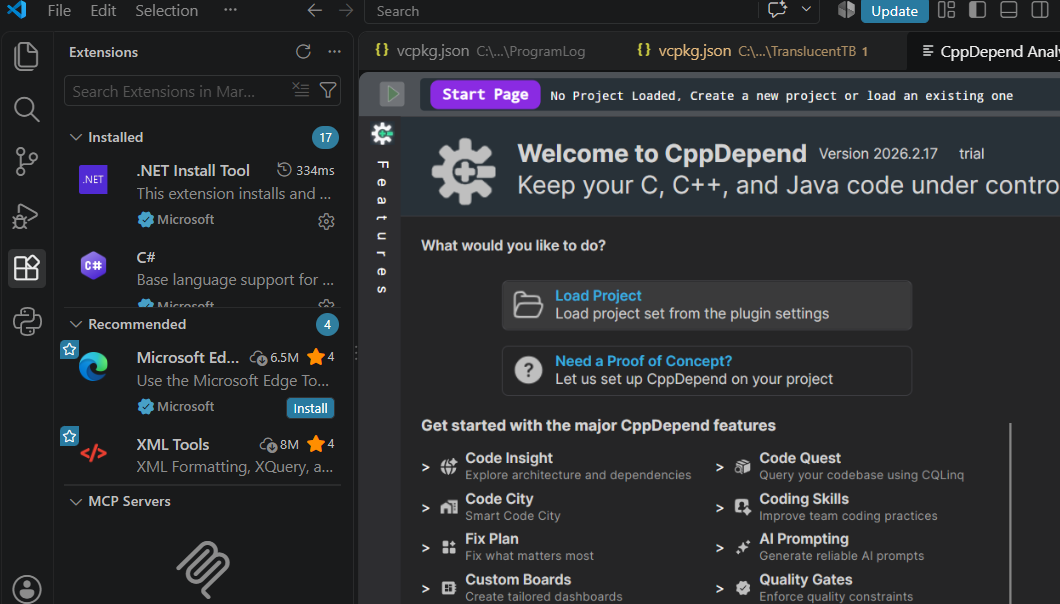Viewport: 1060px width, 604px height.
Task: Expand Code Insight chevron
Action: [x=426, y=467]
